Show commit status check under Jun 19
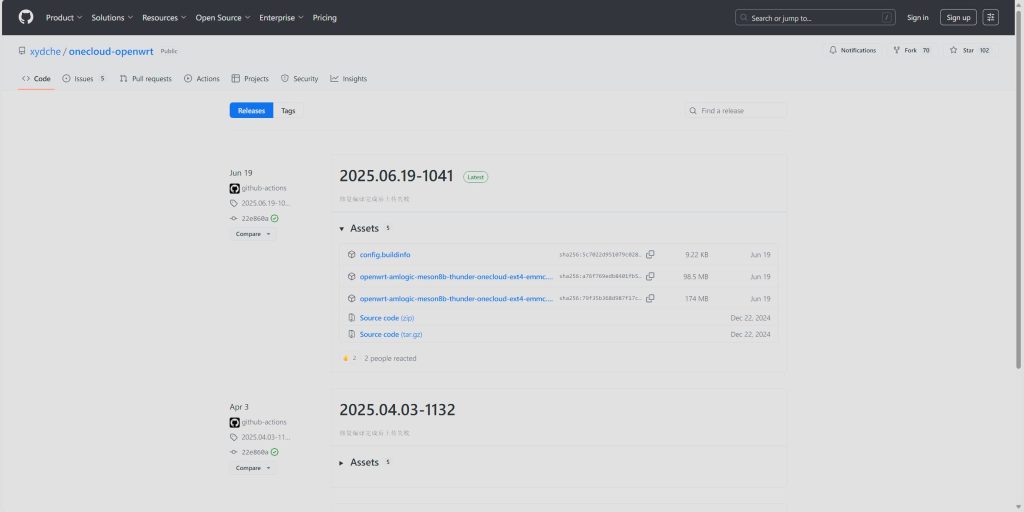This screenshot has width=1024, height=512. [274, 218]
